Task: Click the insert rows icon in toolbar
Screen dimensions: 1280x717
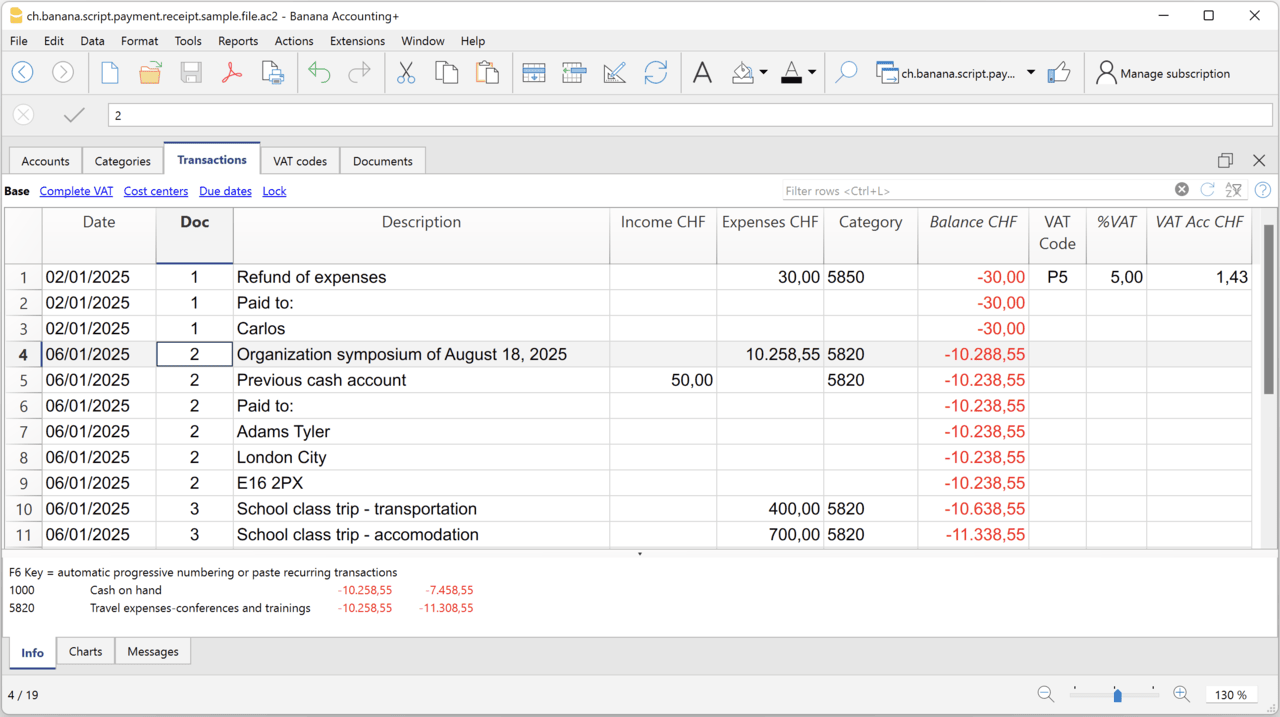Action: click(534, 73)
